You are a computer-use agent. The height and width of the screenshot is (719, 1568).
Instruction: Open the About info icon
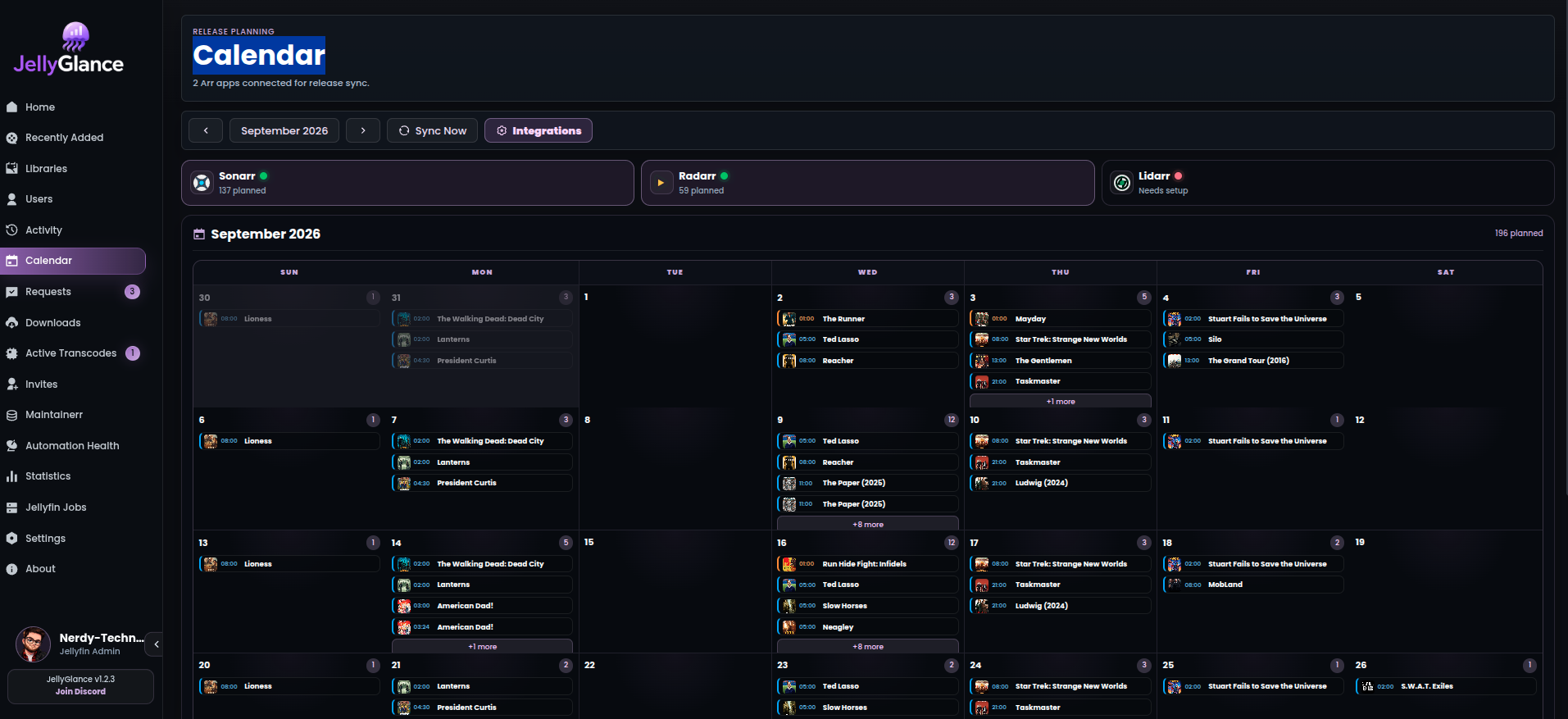(12, 569)
